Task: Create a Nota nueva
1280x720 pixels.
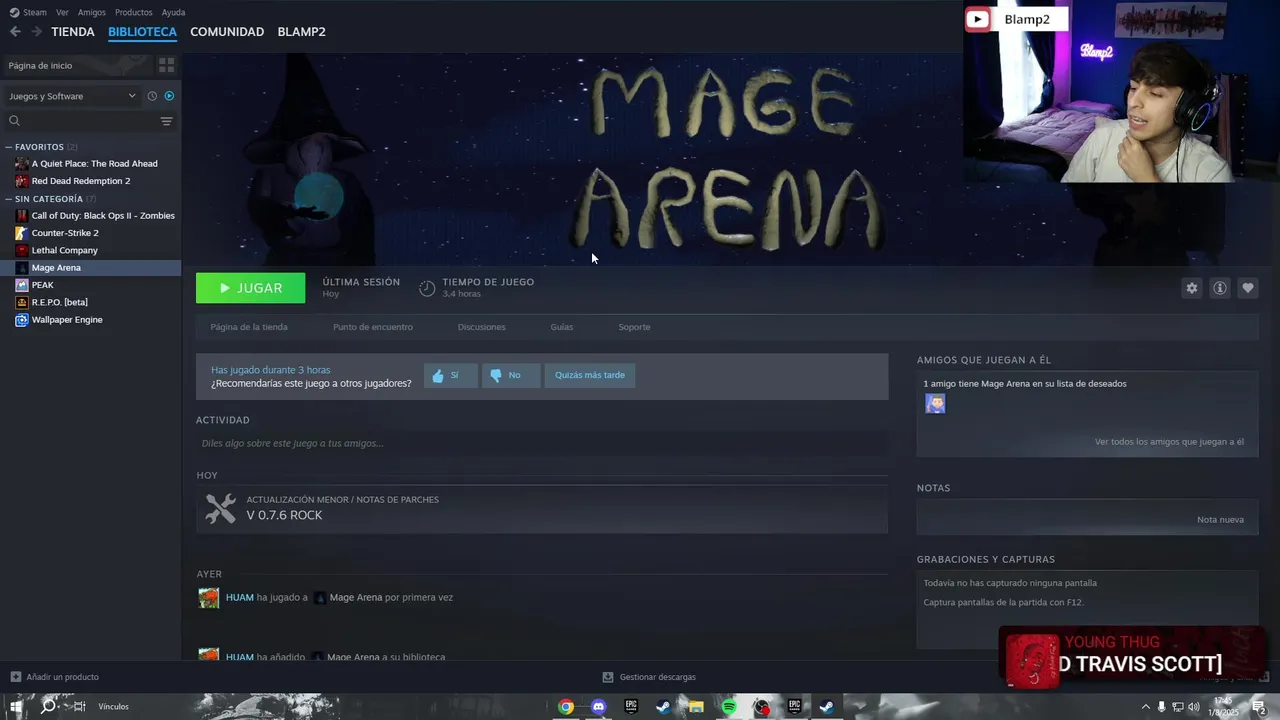Action: [x=1220, y=520]
